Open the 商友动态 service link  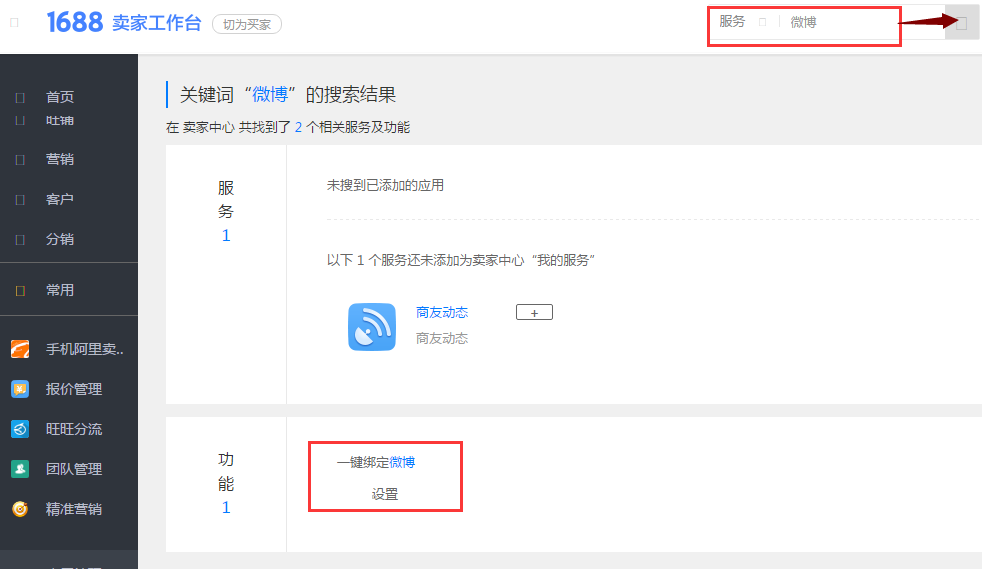click(442, 313)
